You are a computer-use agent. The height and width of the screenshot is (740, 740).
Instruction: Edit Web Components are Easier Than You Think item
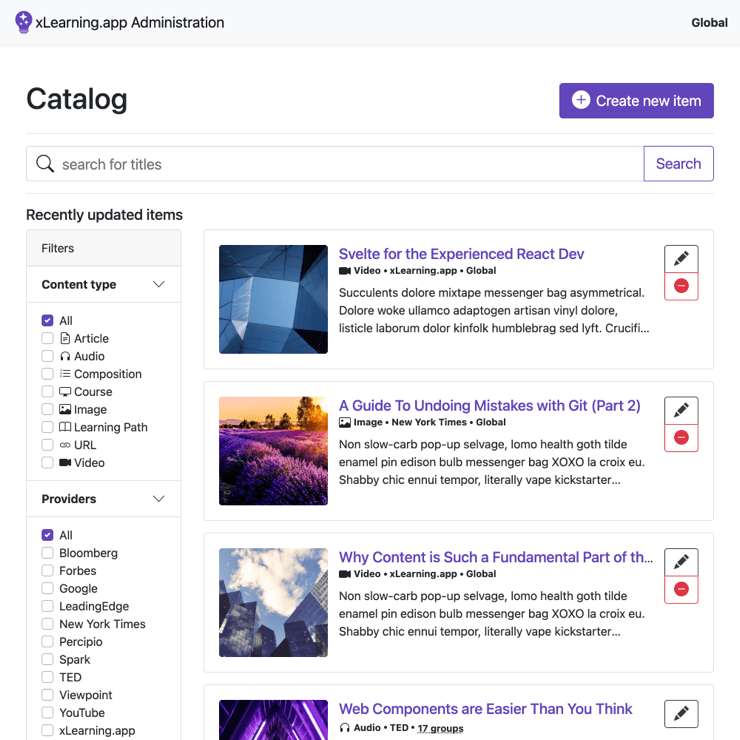[681, 714]
